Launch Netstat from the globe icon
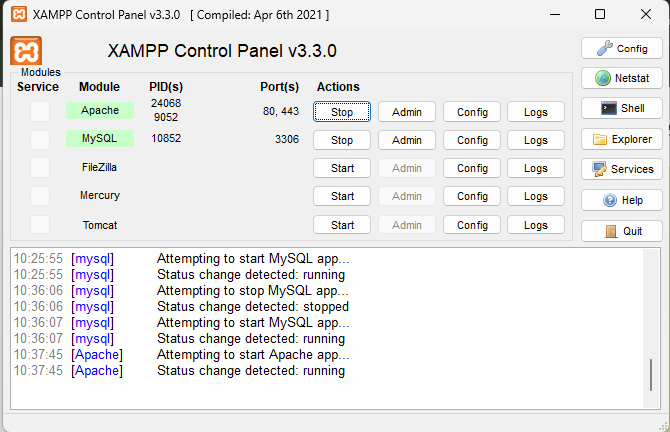Image resolution: width=670 pixels, height=432 pixels. [621, 78]
